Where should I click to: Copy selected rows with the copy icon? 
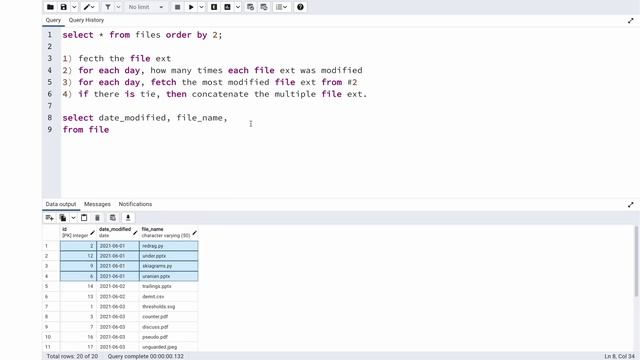(63, 218)
